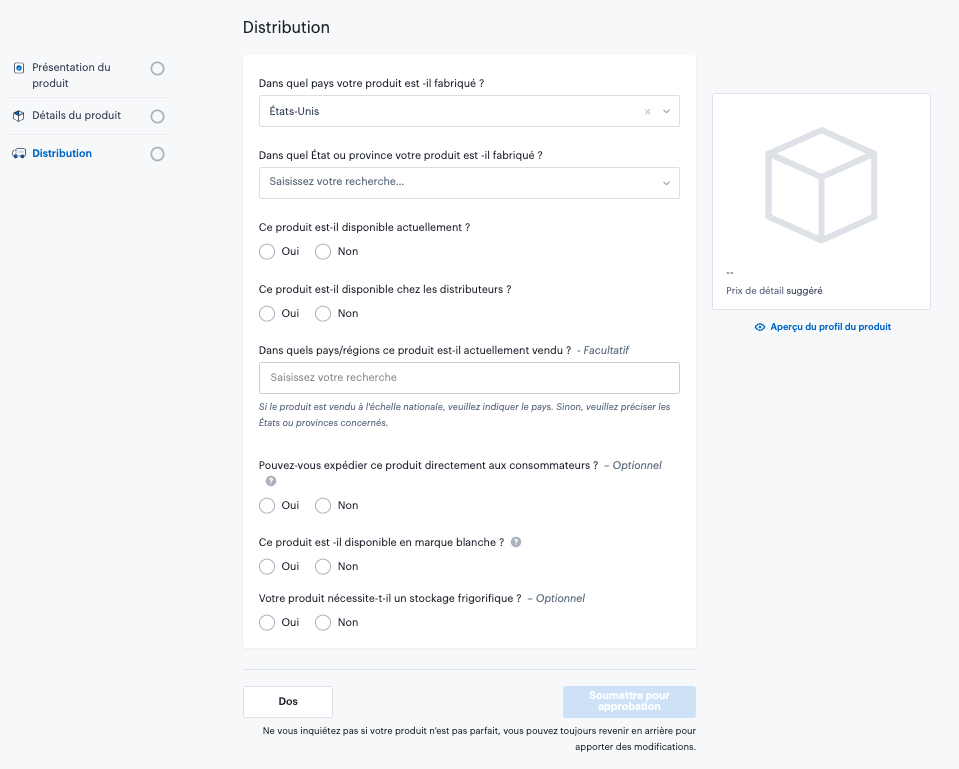The image size is (959, 769).
Task: Click the product placeholder box image
Action: point(820,185)
